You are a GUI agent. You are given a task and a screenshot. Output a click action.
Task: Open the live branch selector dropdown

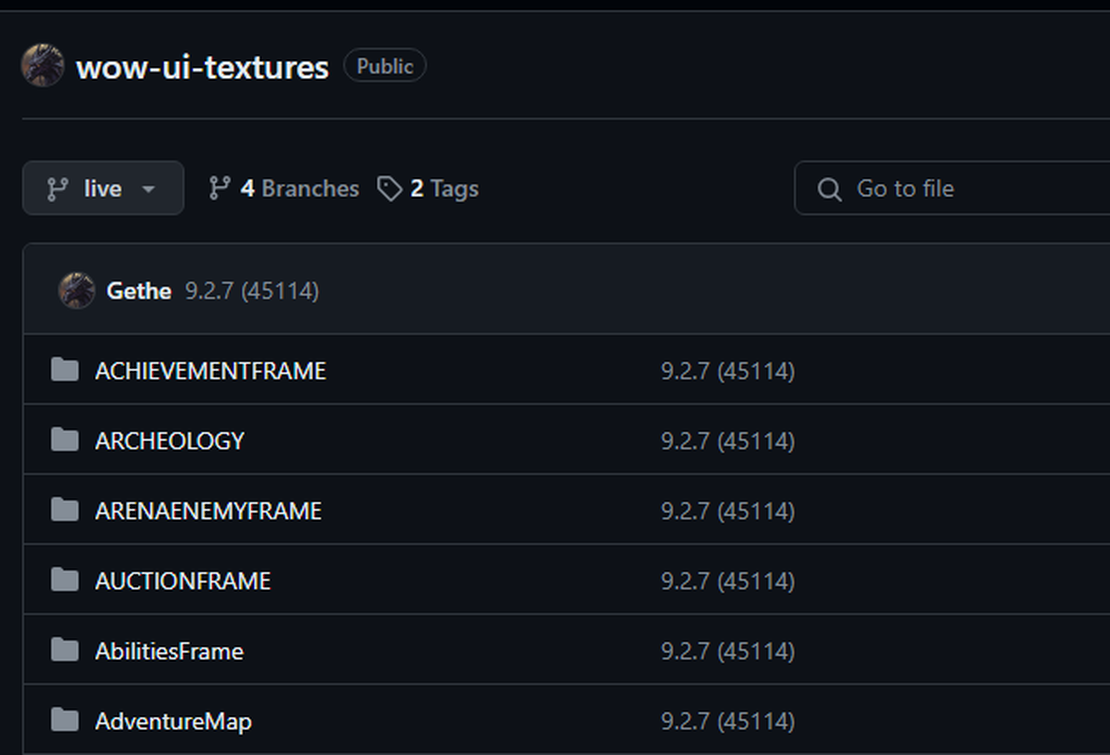(x=103, y=189)
